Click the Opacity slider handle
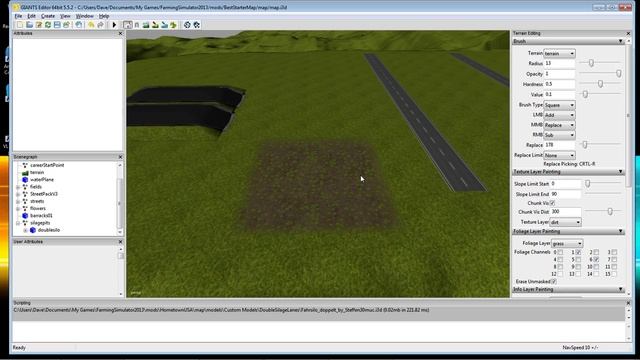 coord(619,73)
